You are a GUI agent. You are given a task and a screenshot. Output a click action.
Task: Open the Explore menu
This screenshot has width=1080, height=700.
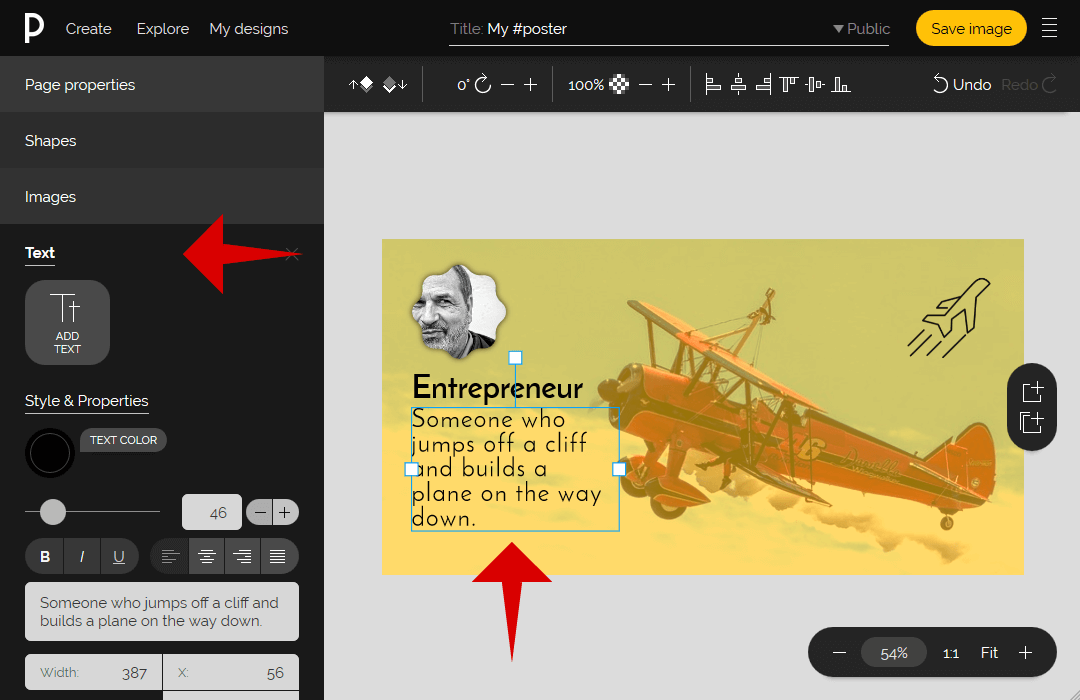coord(163,29)
